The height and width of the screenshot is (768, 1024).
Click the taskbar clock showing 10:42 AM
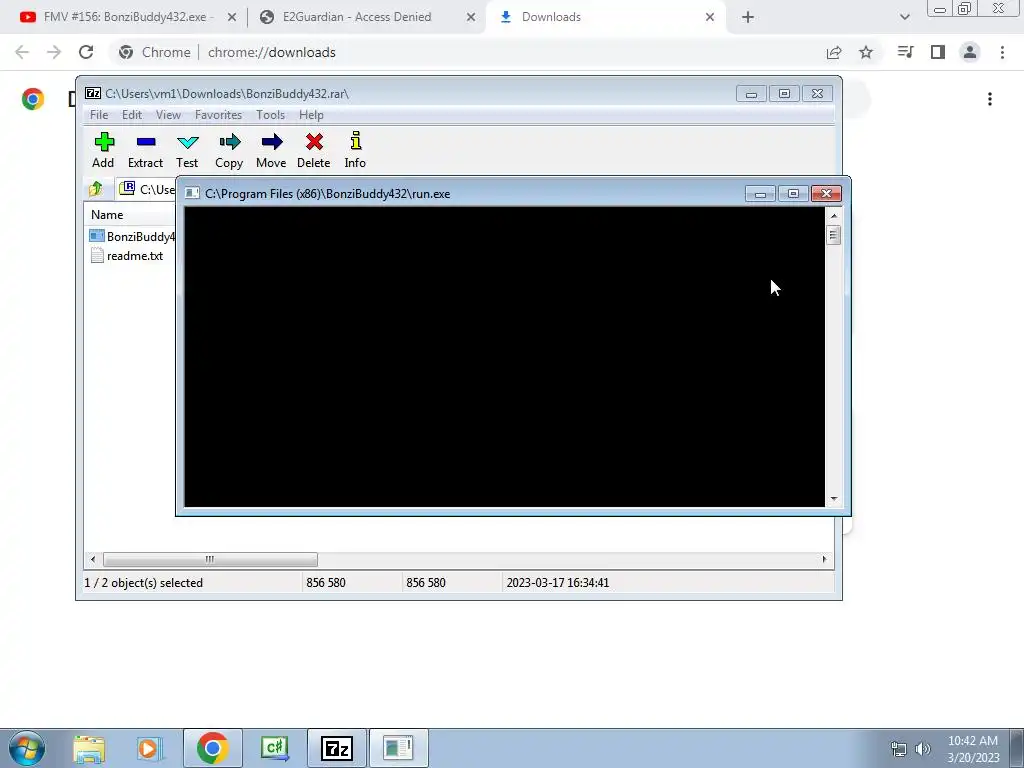pos(973,749)
